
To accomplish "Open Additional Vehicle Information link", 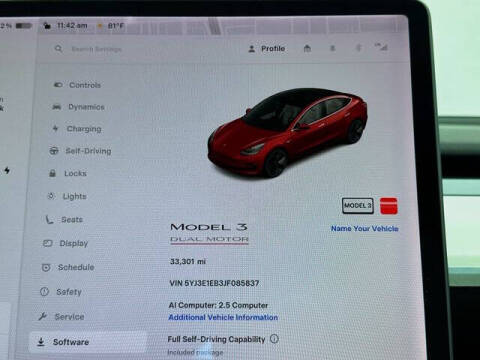I will tap(223, 317).
